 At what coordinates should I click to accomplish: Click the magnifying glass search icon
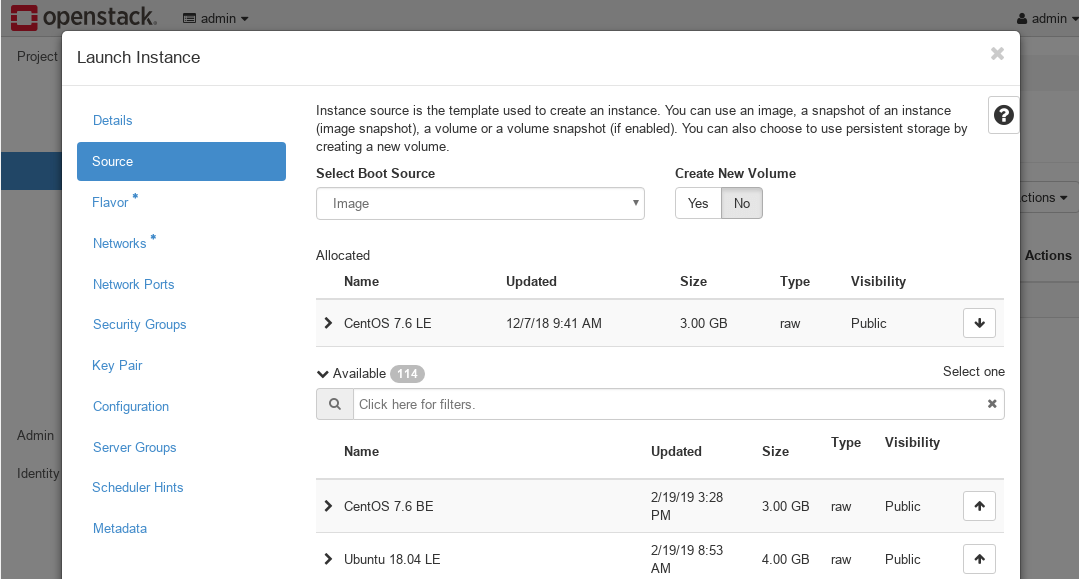[334, 404]
